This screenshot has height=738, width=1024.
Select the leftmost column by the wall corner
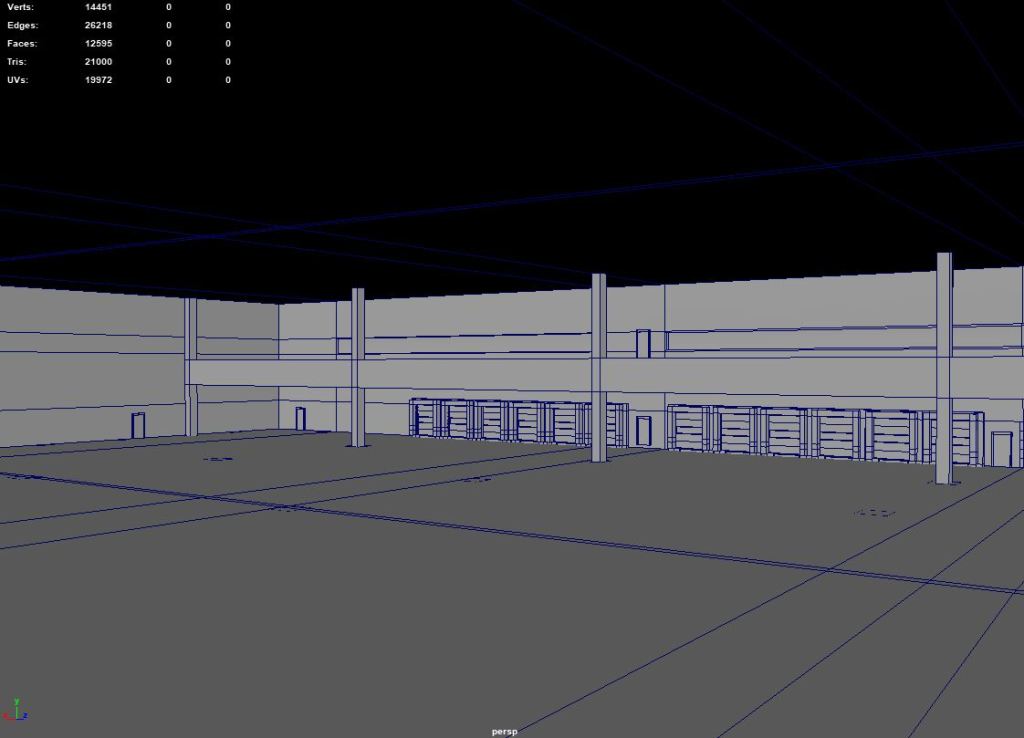coord(190,367)
